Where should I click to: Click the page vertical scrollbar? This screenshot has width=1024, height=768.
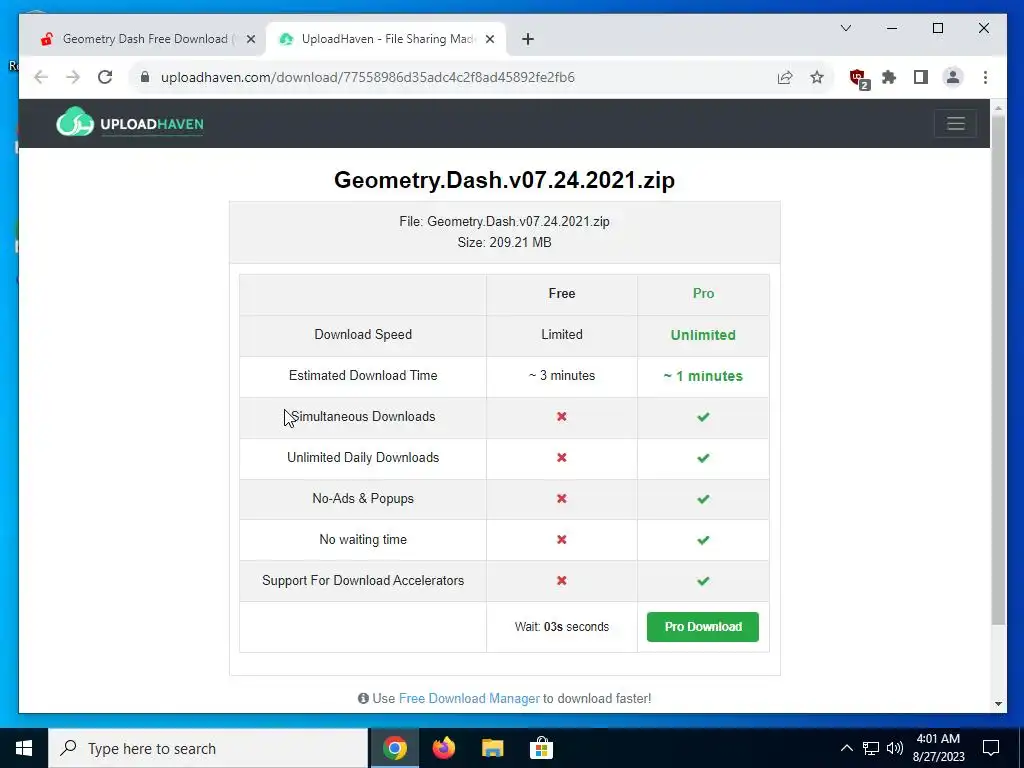(998, 370)
